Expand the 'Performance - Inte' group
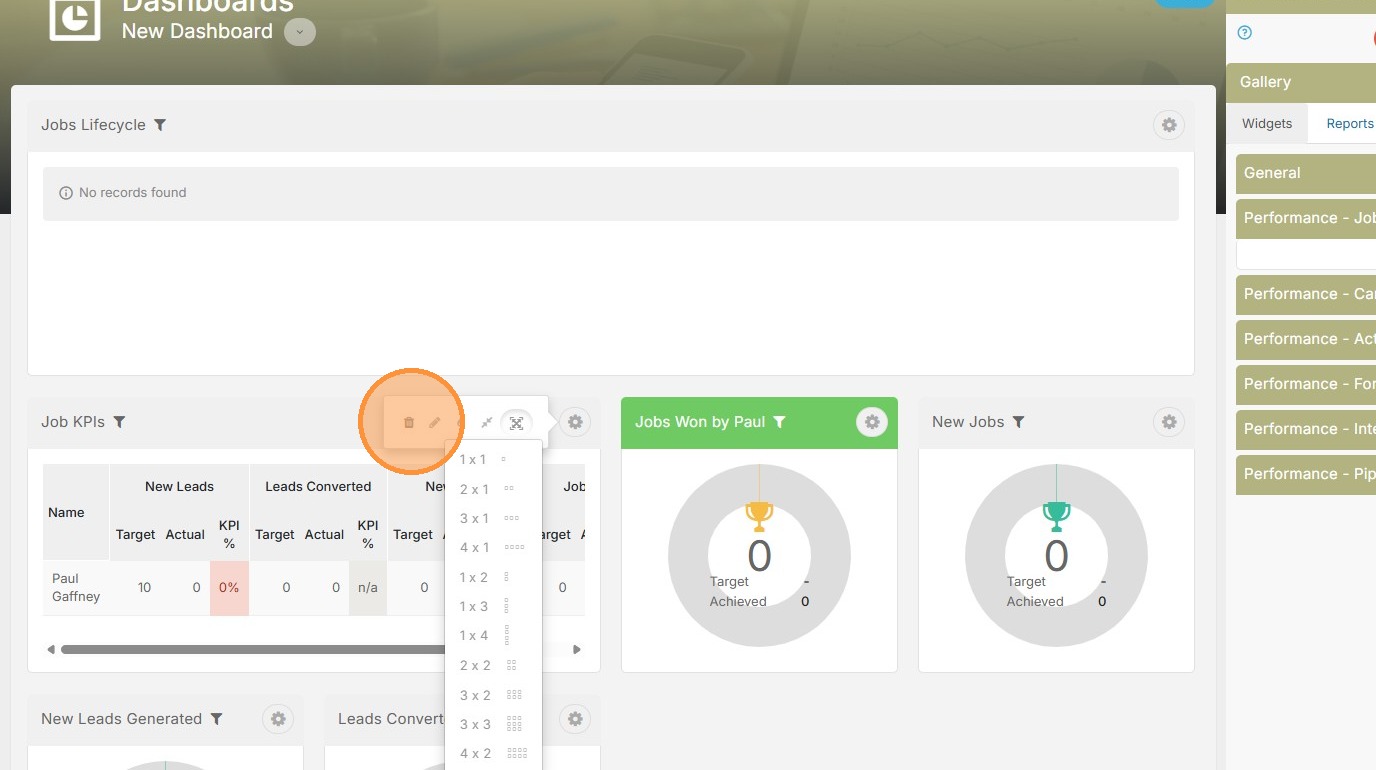Image resolution: width=1376 pixels, height=770 pixels. (x=1306, y=429)
